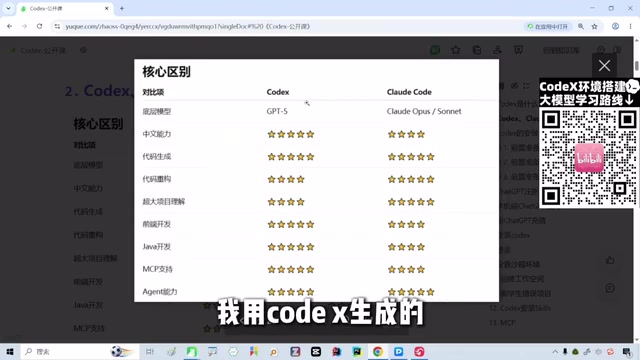Click the 核心区别 heading in the overlay
This screenshot has height=360, width=640.
166,72
